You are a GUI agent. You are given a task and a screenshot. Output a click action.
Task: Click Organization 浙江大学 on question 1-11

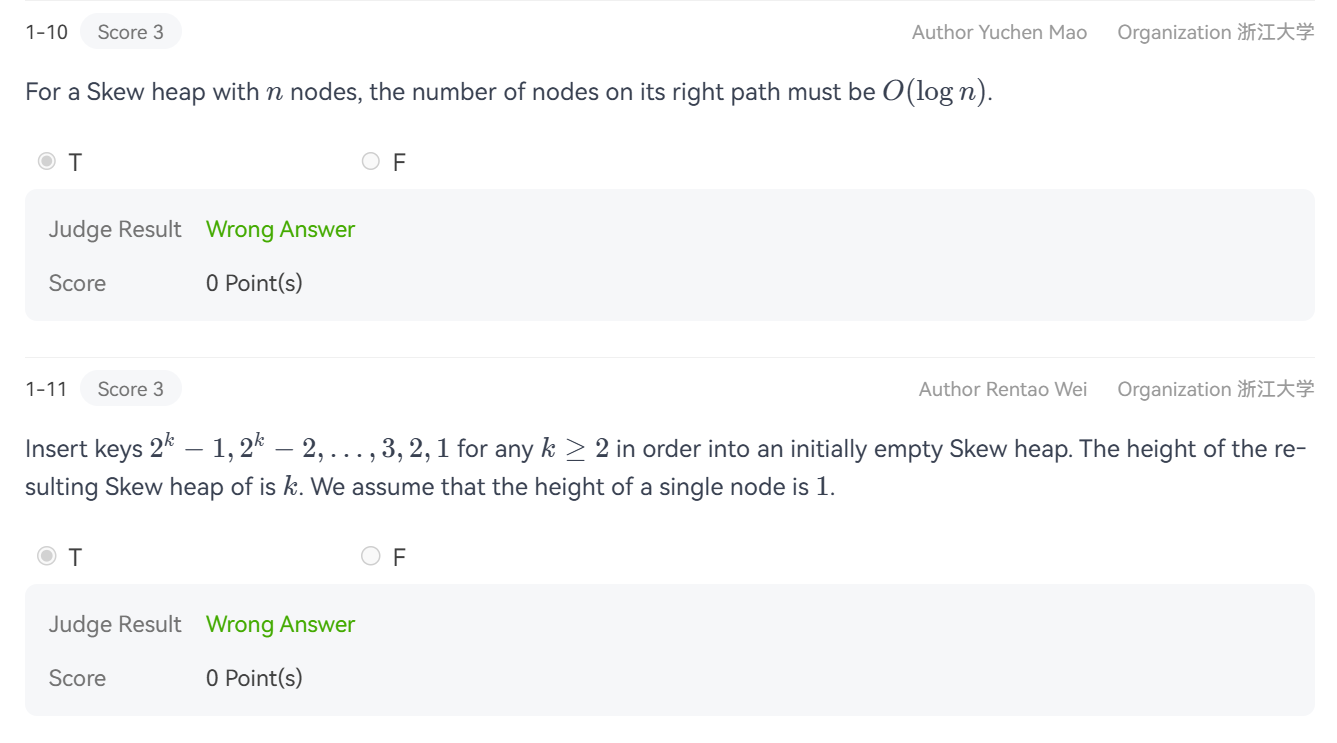tap(1215, 389)
